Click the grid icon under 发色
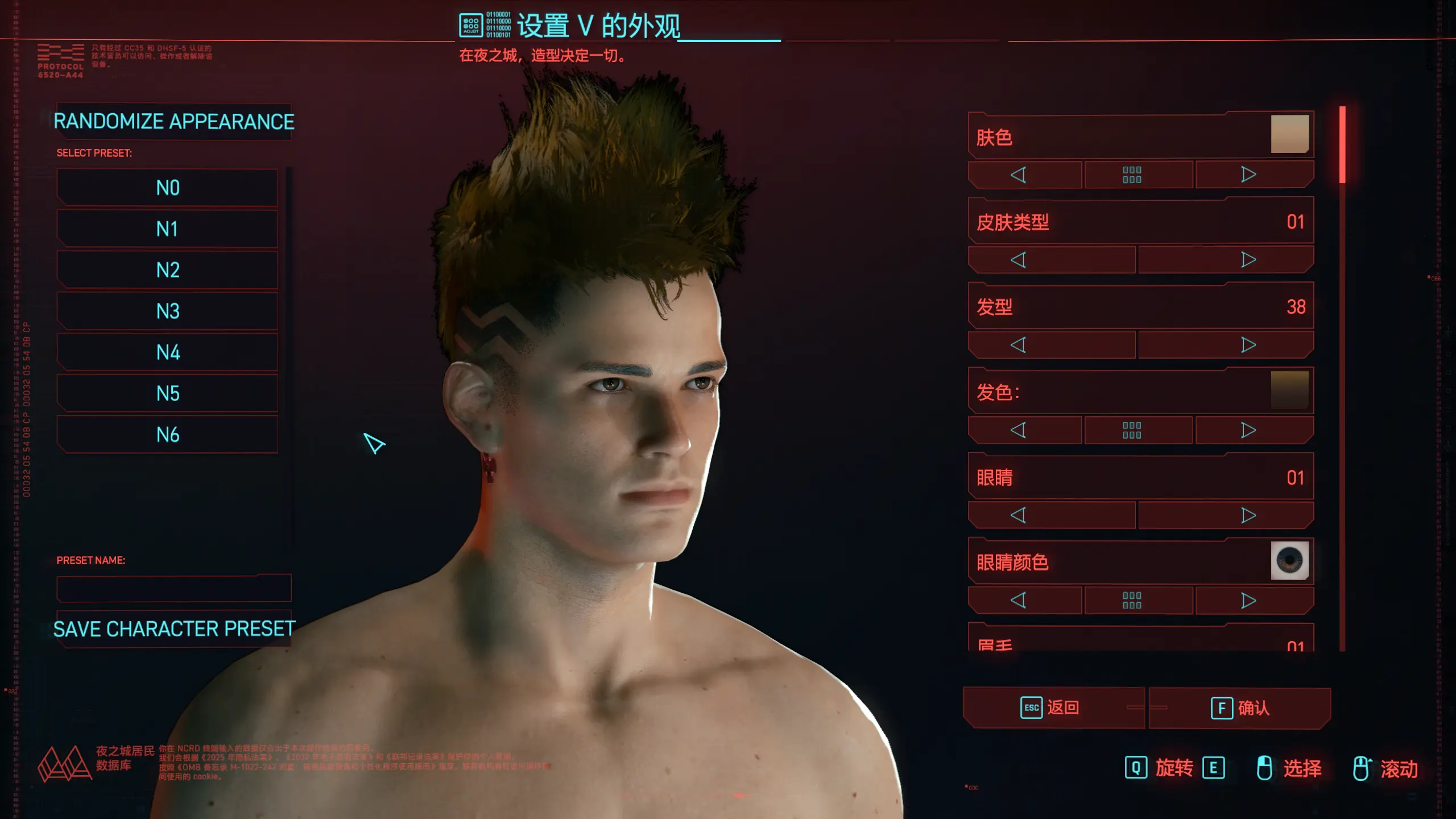The width and height of the screenshot is (1456, 819). (x=1131, y=429)
